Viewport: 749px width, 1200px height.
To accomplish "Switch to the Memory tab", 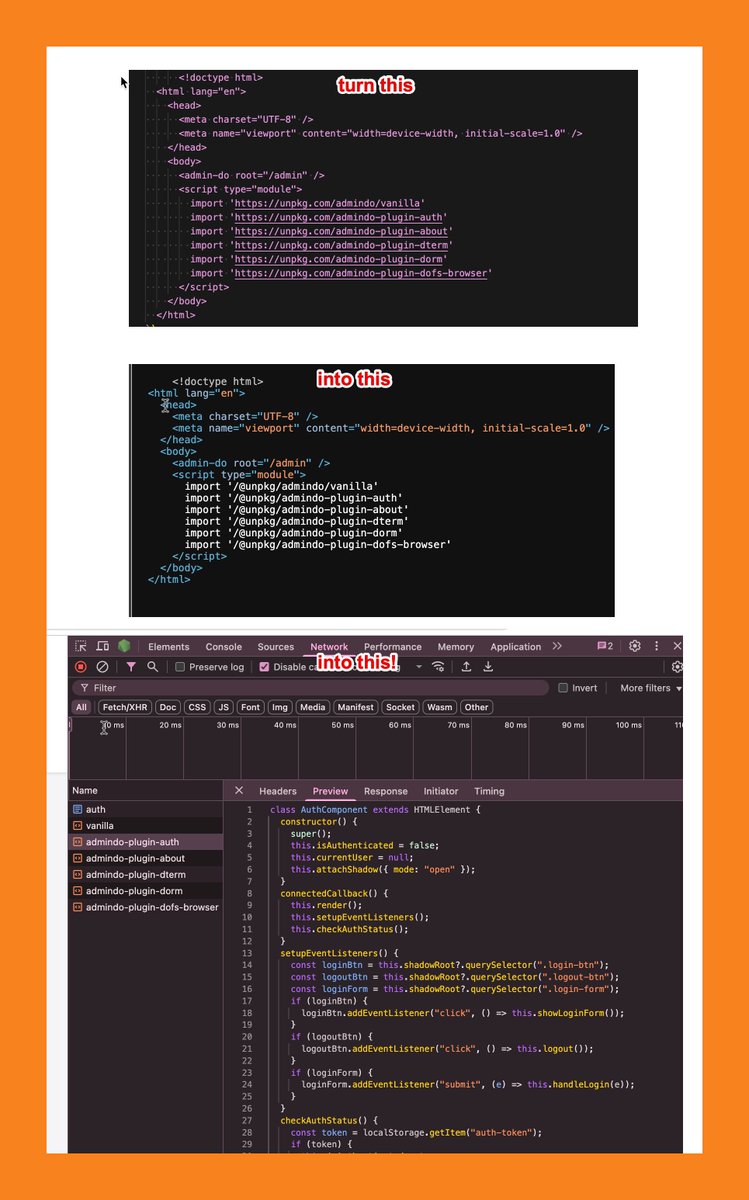I will click(x=456, y=647).
